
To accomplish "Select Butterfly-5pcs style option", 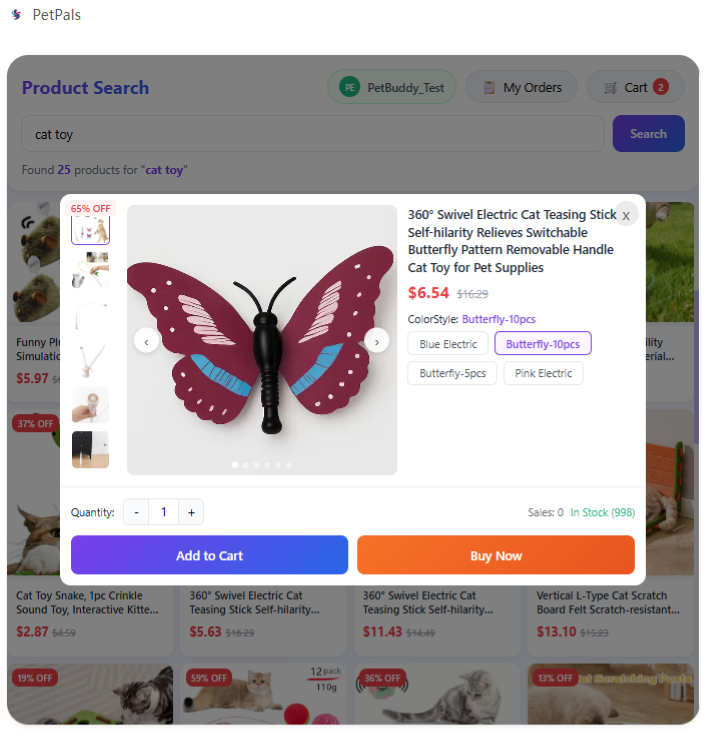I will [452, 373].
